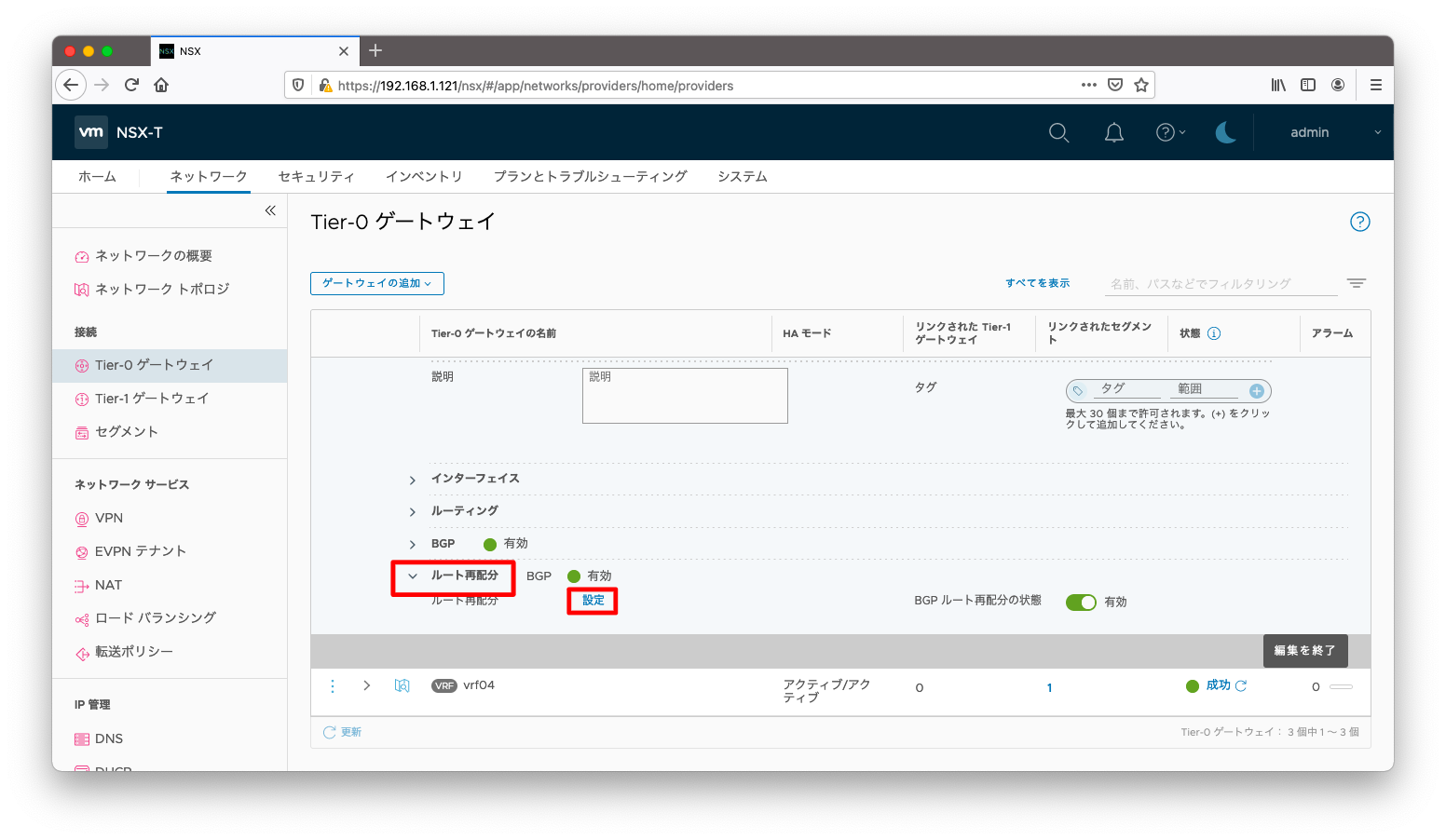Open ネットワークの概要 in sidebar
The width and height of the screenshot is (1446, 840).
[154, 256]
